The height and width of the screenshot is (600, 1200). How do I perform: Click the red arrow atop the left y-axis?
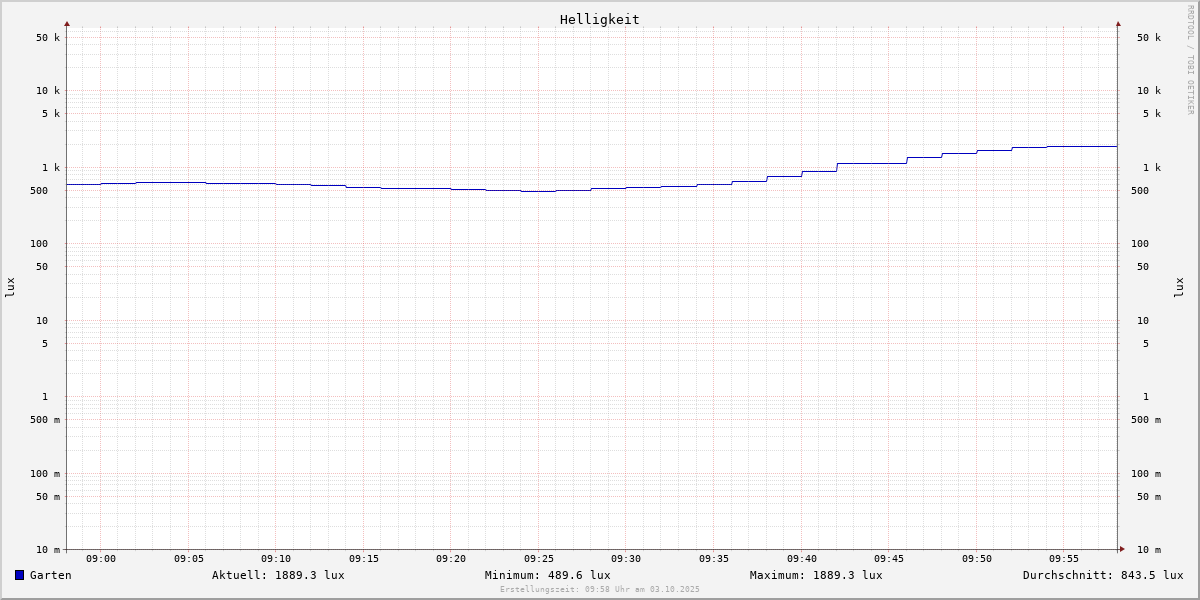67,23
